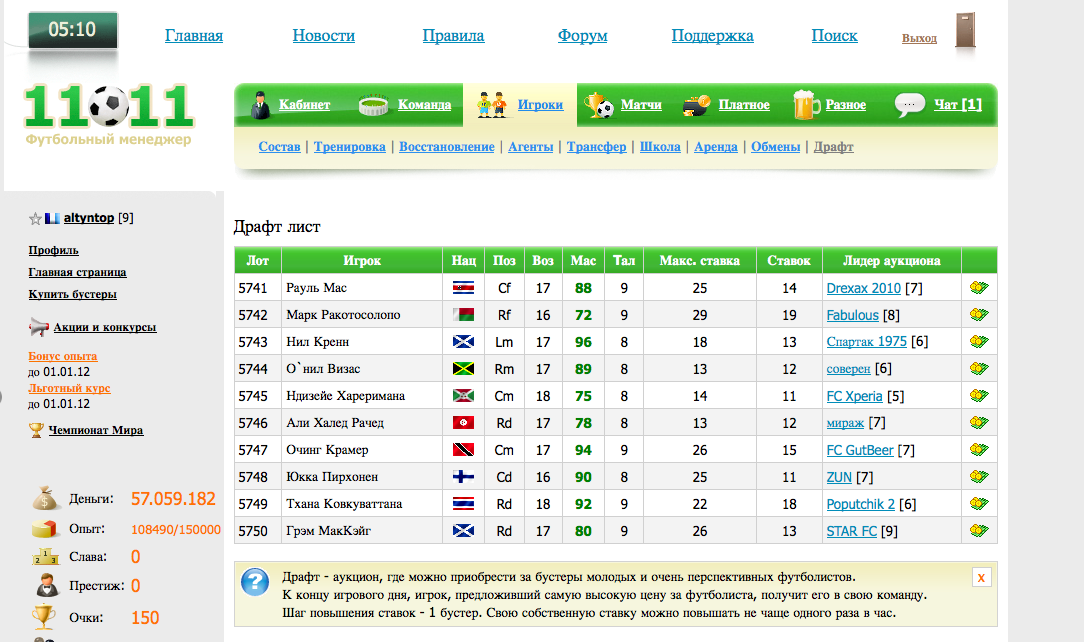This screenshot has height=642, width=1084.
Task: Open the Трансфер submenu link
Action: (x=597, y=147)
